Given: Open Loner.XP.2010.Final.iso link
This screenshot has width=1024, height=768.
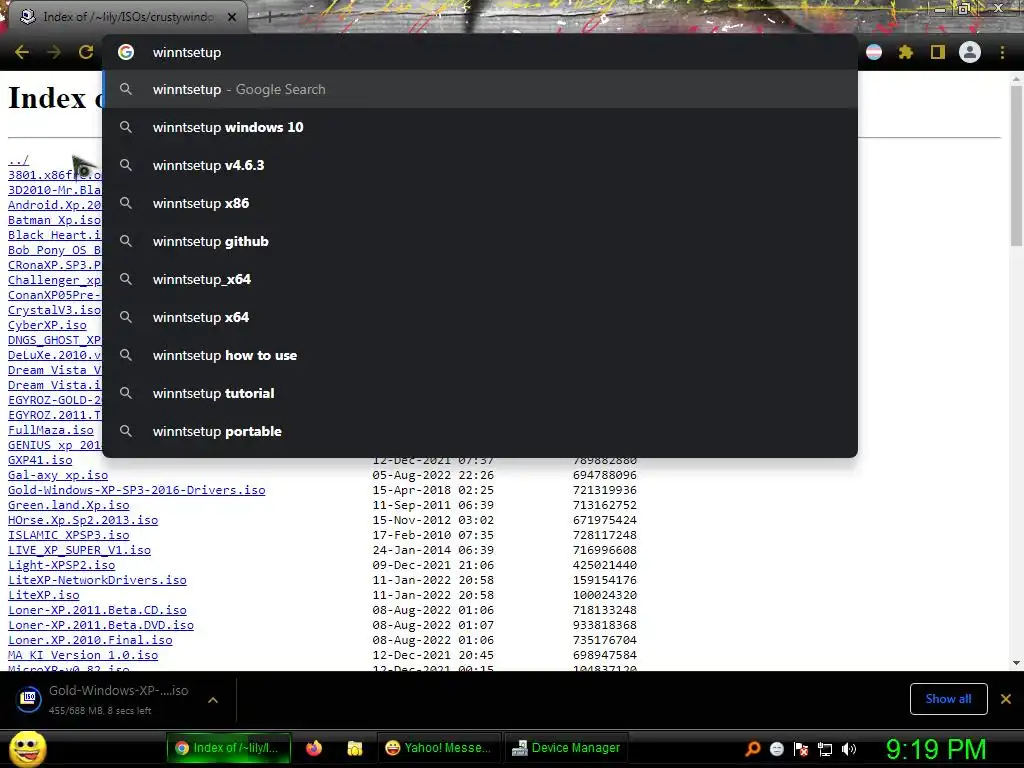Looking at the screenshot, I should 90,641.
